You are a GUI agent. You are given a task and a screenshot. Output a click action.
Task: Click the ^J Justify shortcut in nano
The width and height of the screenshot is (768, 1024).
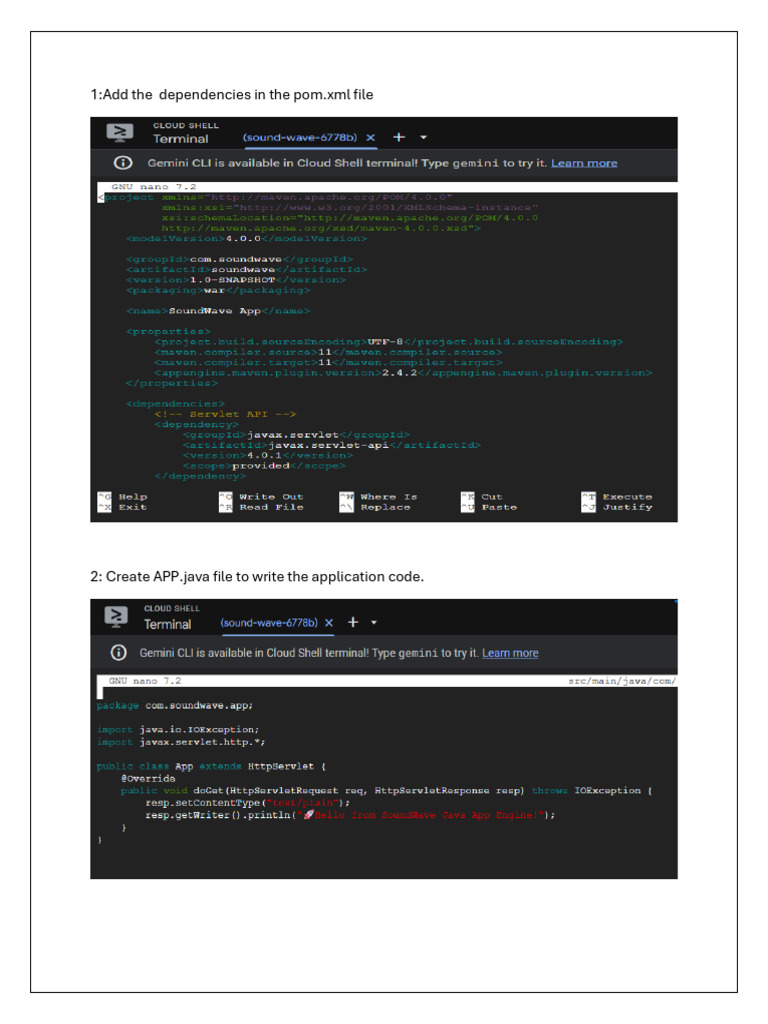(x=616, y=507)
